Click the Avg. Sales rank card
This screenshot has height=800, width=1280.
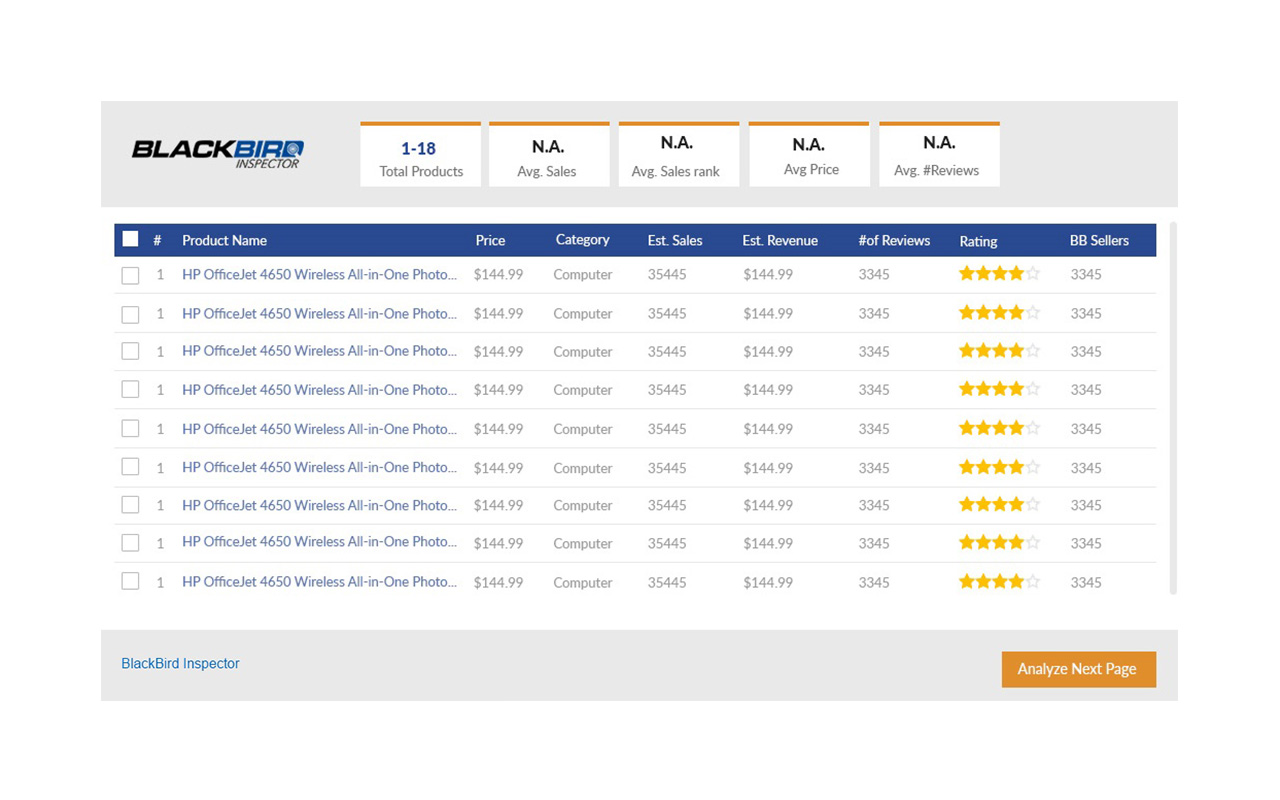point(679,154)
